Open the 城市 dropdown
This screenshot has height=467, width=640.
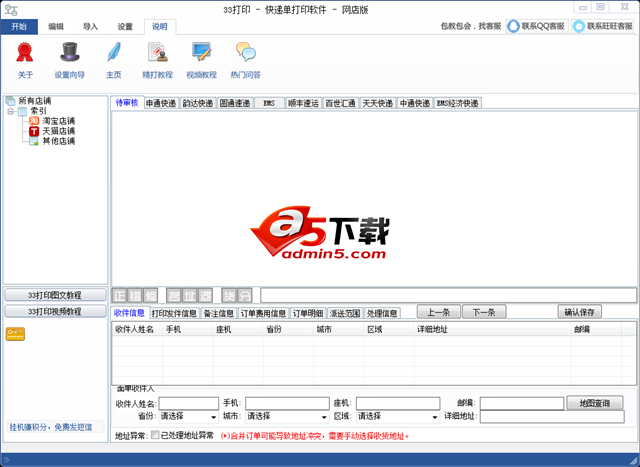[287, 416]
